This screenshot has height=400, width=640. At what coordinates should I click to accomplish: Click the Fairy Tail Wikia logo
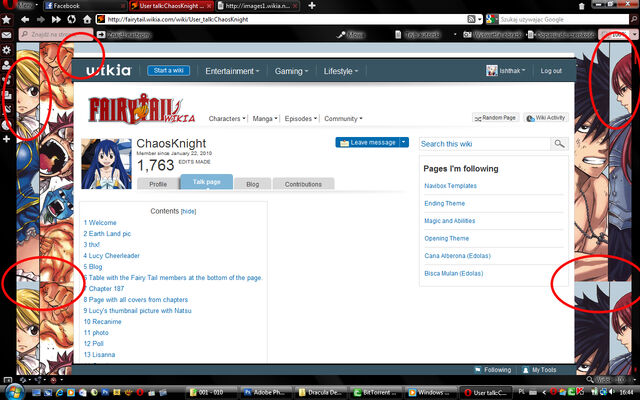pyautogui.click(x=141, y=109)
